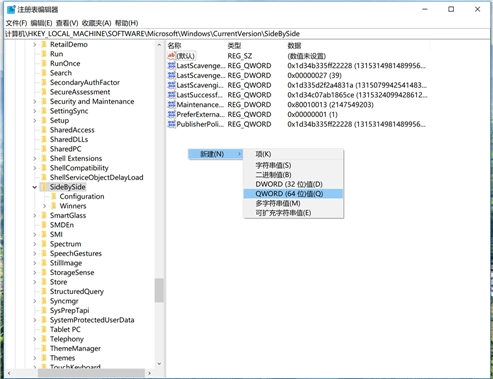Expand the SmartGlass key
The image size is (493, 379).
point(35,215)
